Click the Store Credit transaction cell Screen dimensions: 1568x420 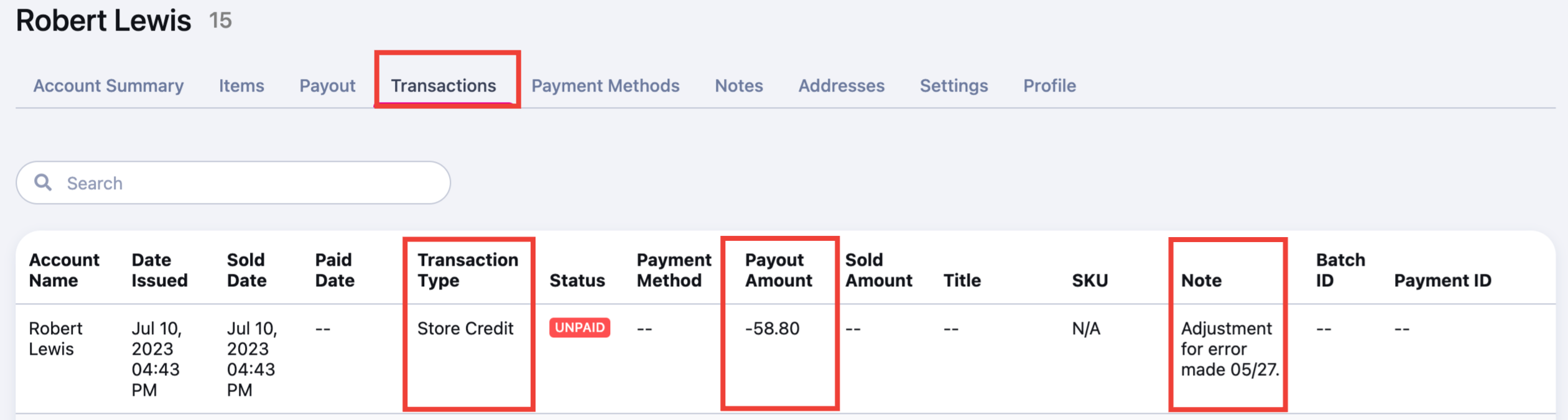465,329
